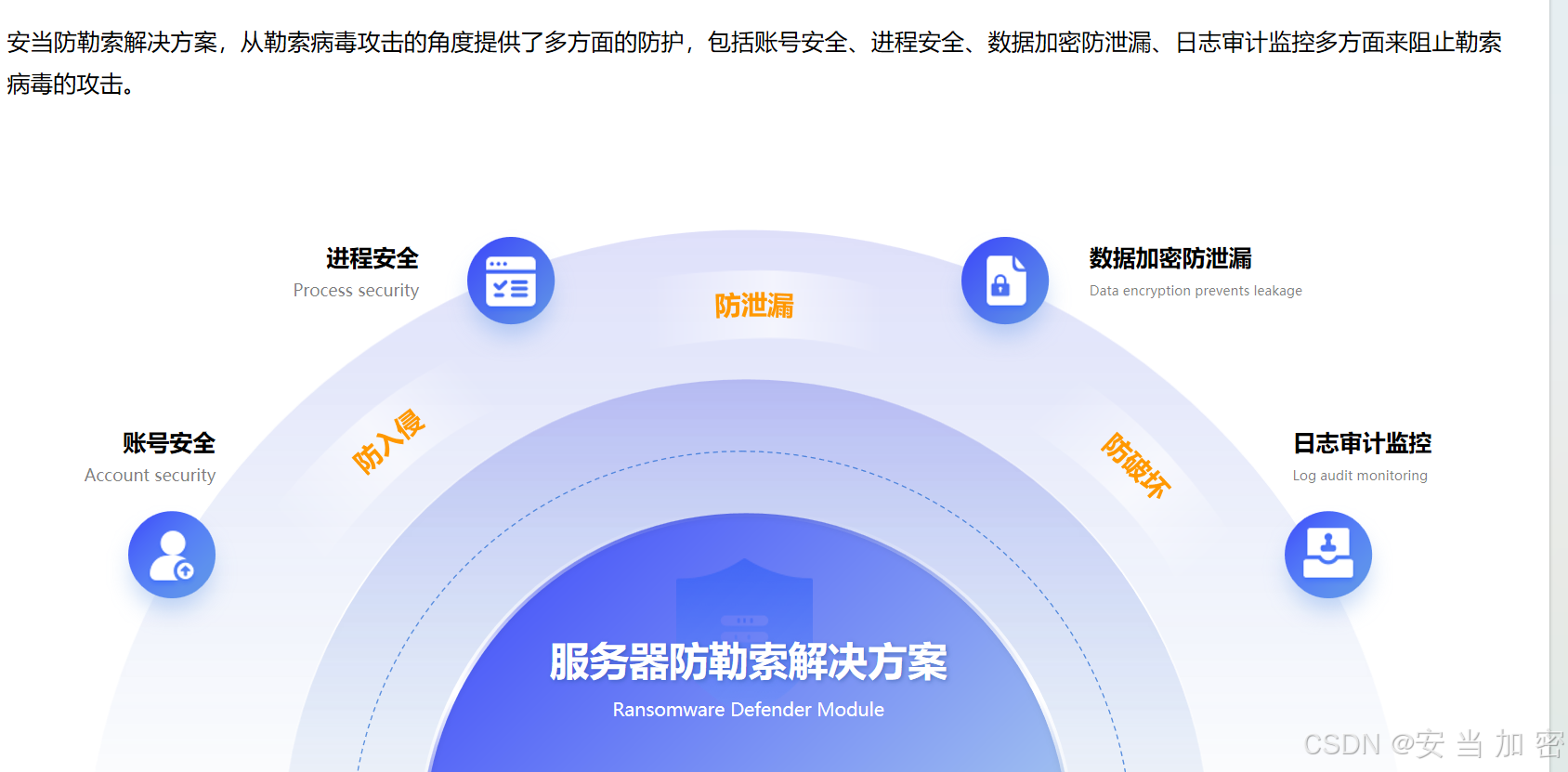Click the 账号安全 heading
The height and width of the screenshot is (772, 1568).
pos(169,443)
